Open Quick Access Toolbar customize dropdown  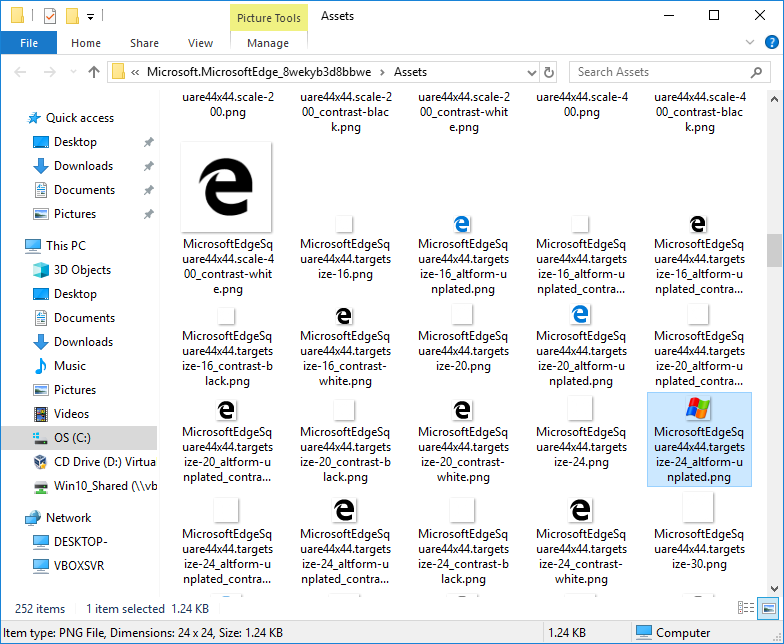click(x=90, y=16)
